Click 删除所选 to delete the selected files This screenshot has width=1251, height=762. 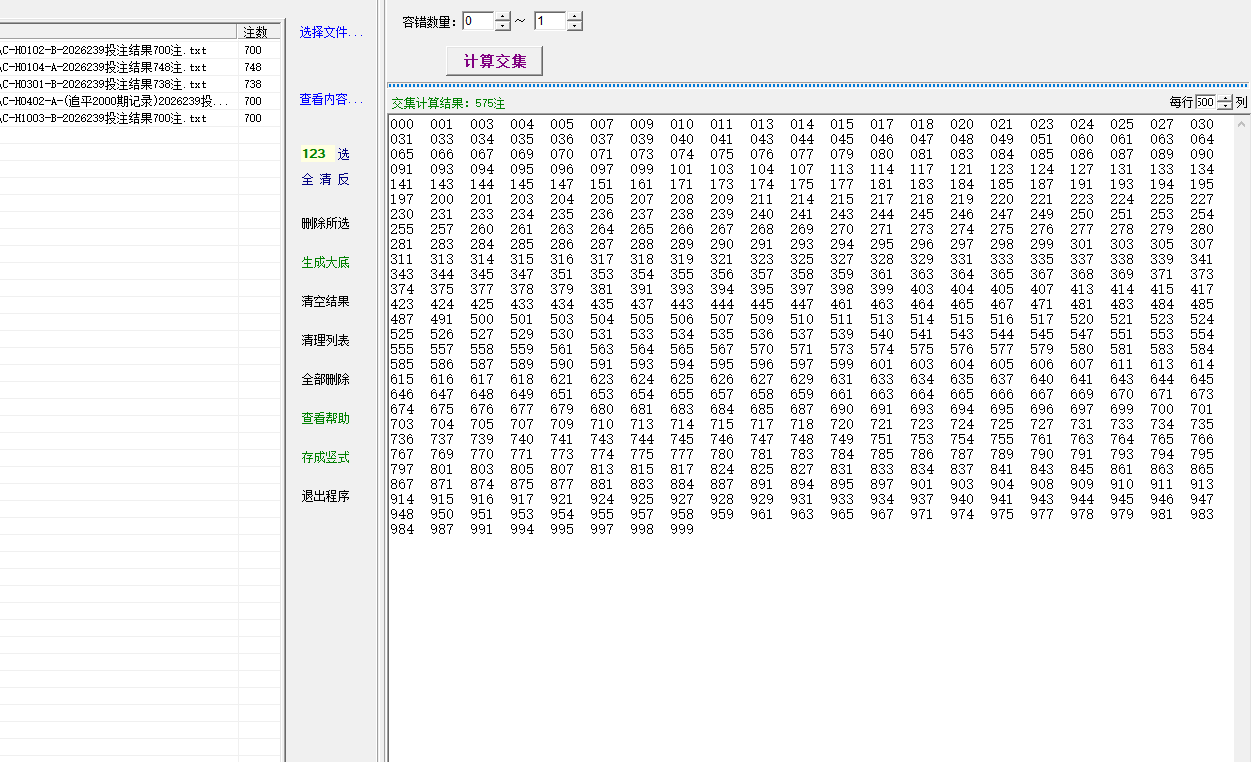coord(326,223)
